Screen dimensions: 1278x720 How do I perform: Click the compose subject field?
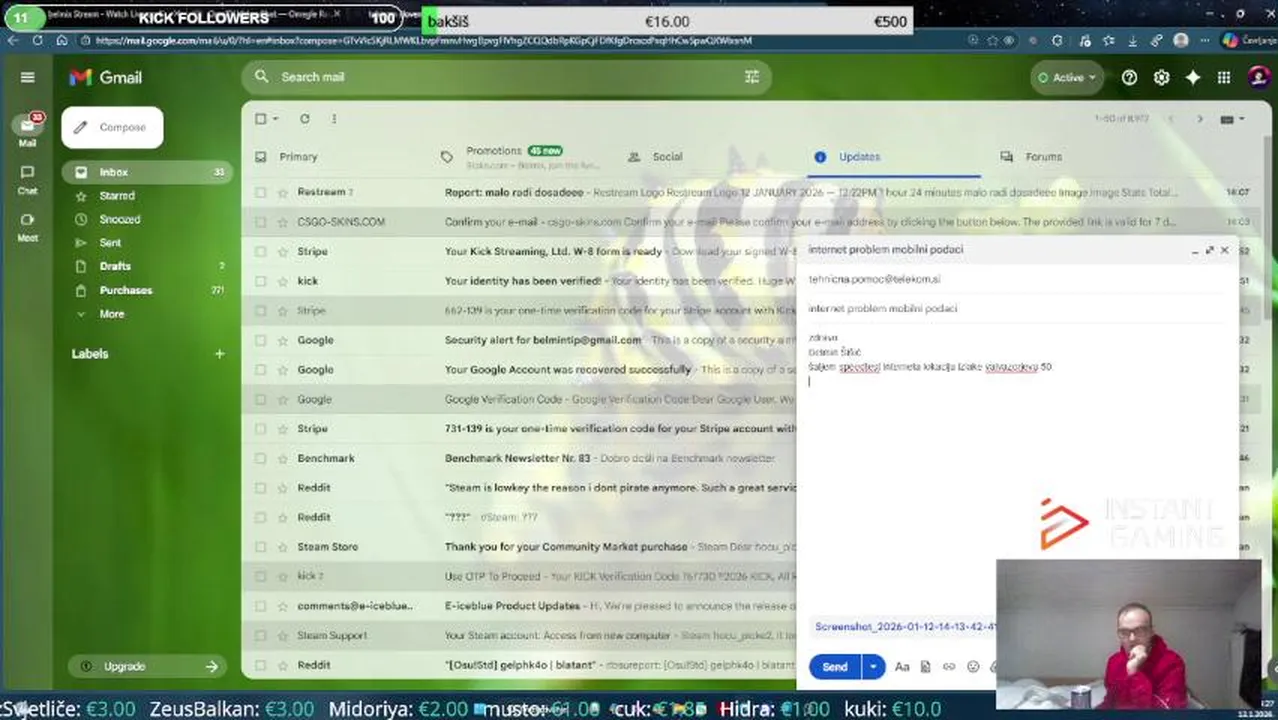[x=1018, y=308]
